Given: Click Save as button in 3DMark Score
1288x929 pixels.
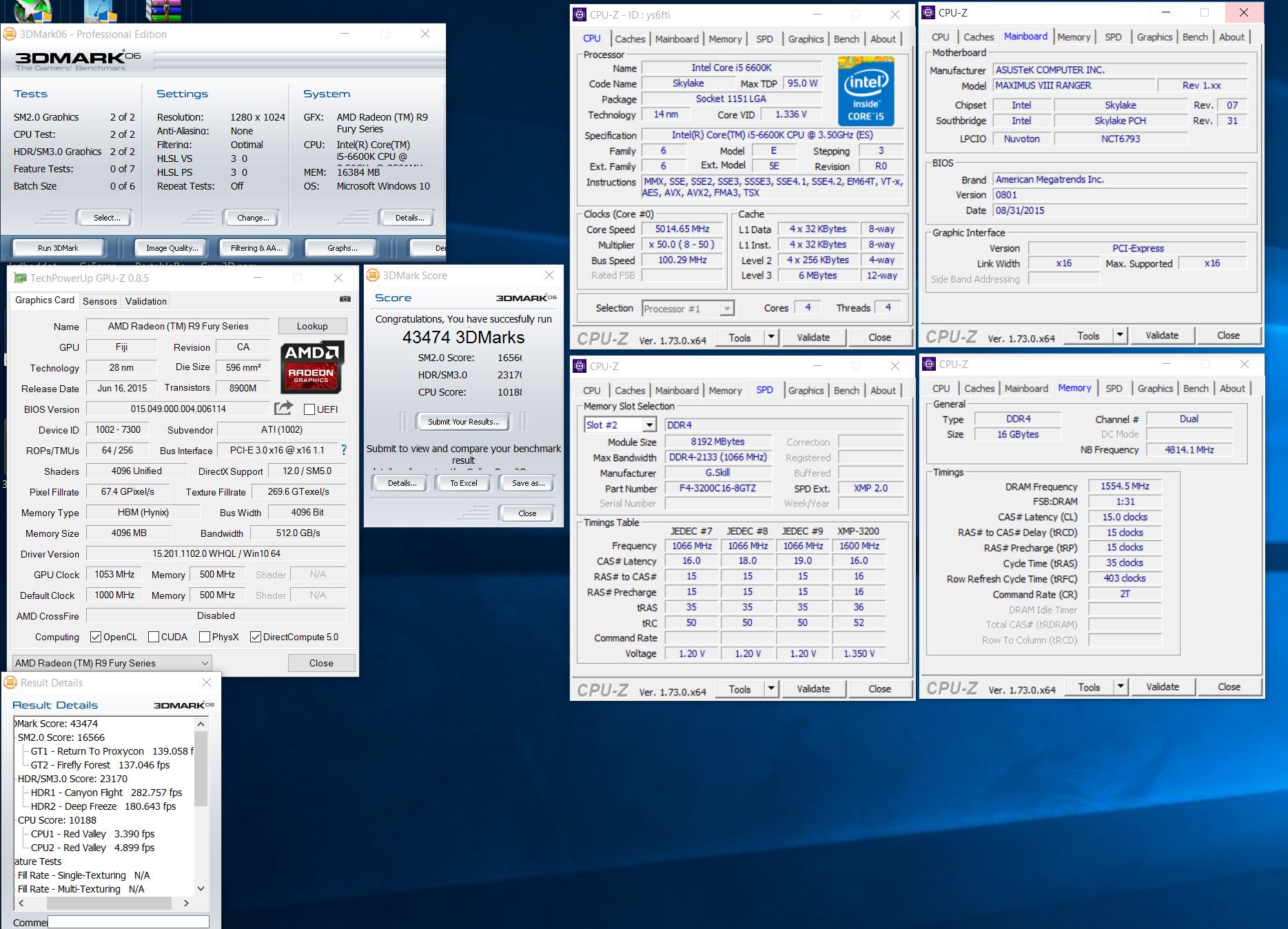Looking at the screenshot, I should coord(528,483).
